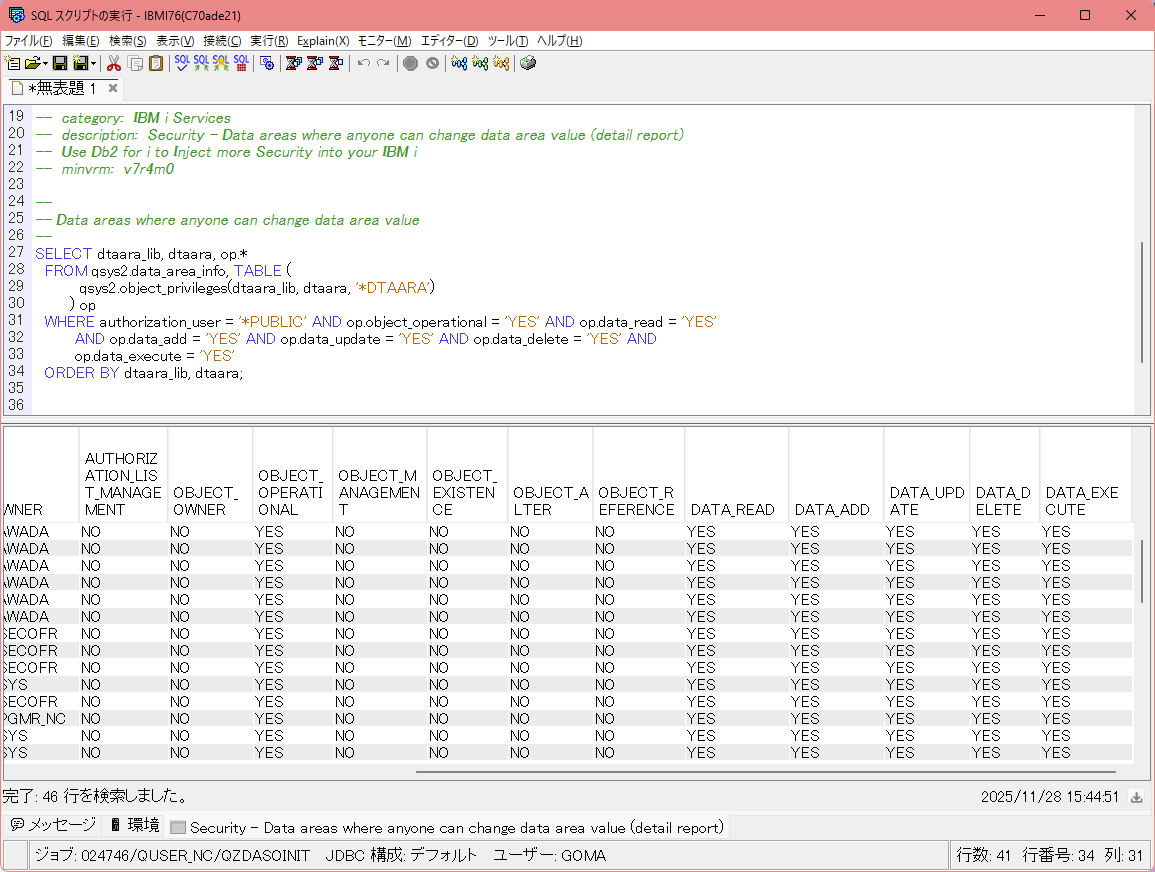This screenshot has width=1155, height=872.
Task: Click the first hourglass toolbar icon
Action: click(x=293, y=63)
